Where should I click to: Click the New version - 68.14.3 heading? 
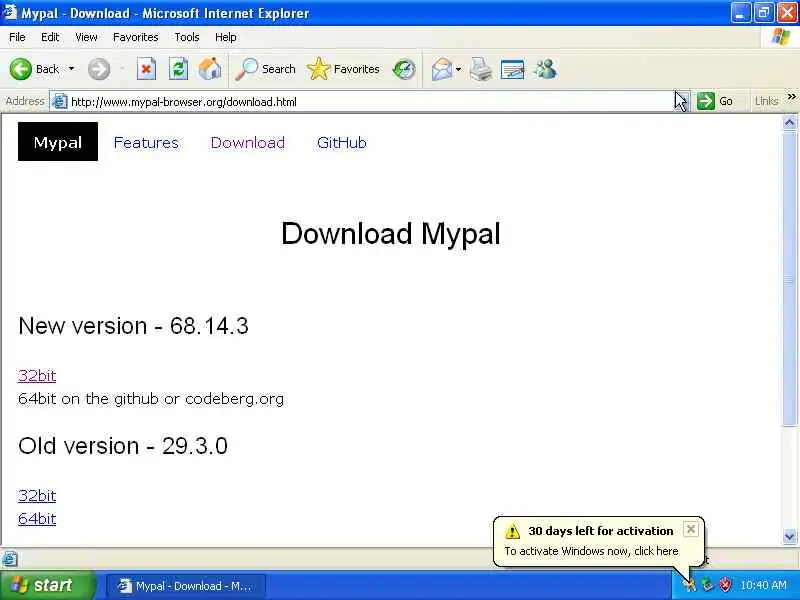tap(133, 326)
